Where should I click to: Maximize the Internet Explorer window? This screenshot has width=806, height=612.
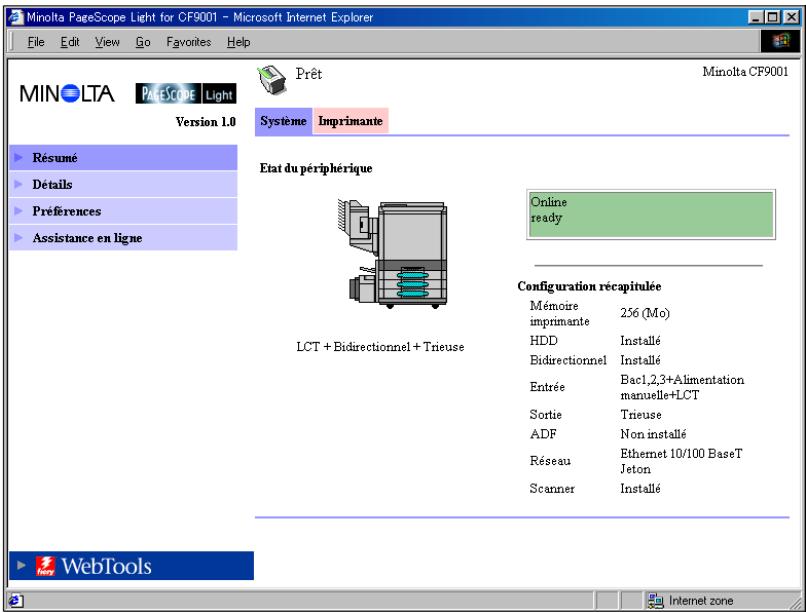pos(771,17)
